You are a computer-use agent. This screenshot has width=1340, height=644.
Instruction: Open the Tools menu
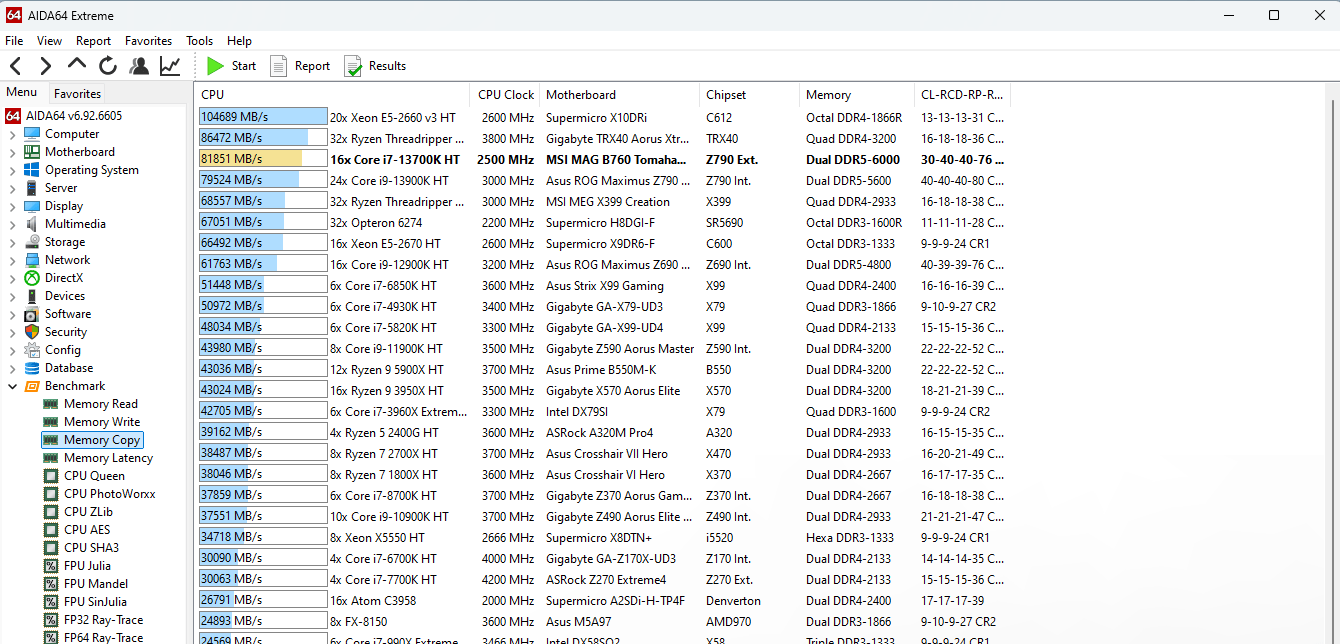pyautogui.click(x=199, y=41)
